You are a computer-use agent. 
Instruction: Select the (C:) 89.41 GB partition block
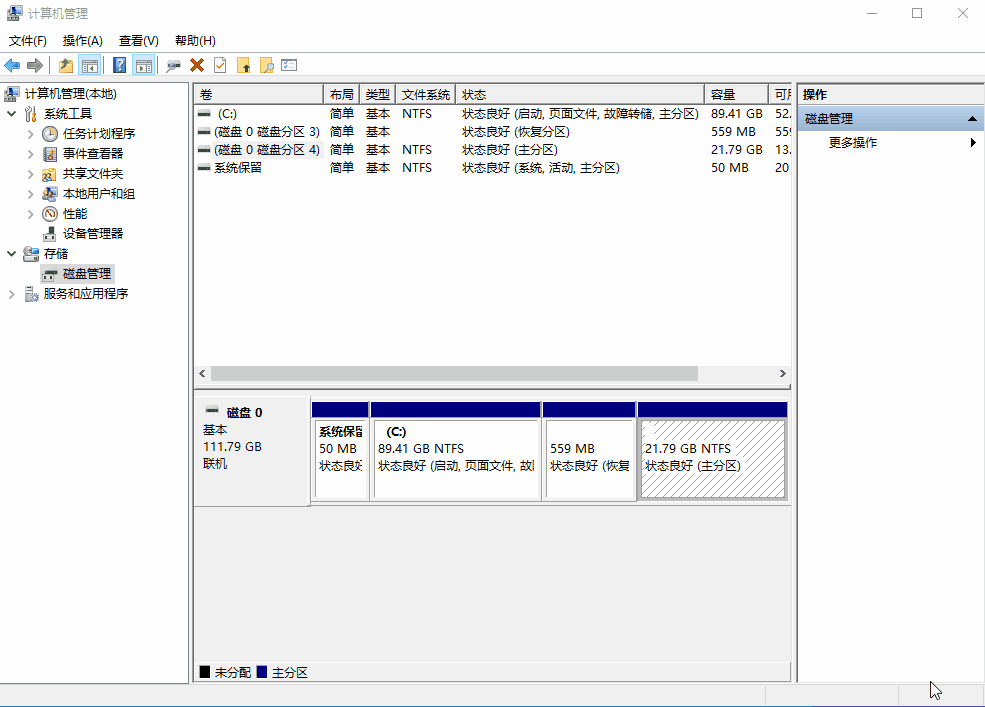[455, 459]
